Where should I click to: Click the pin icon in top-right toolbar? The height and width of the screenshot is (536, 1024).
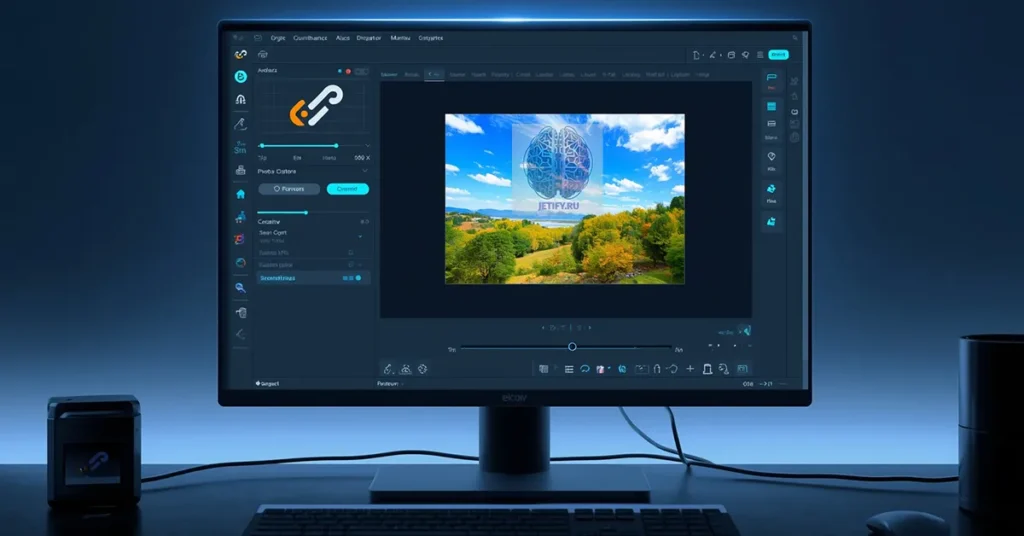(x=745, y=55)
